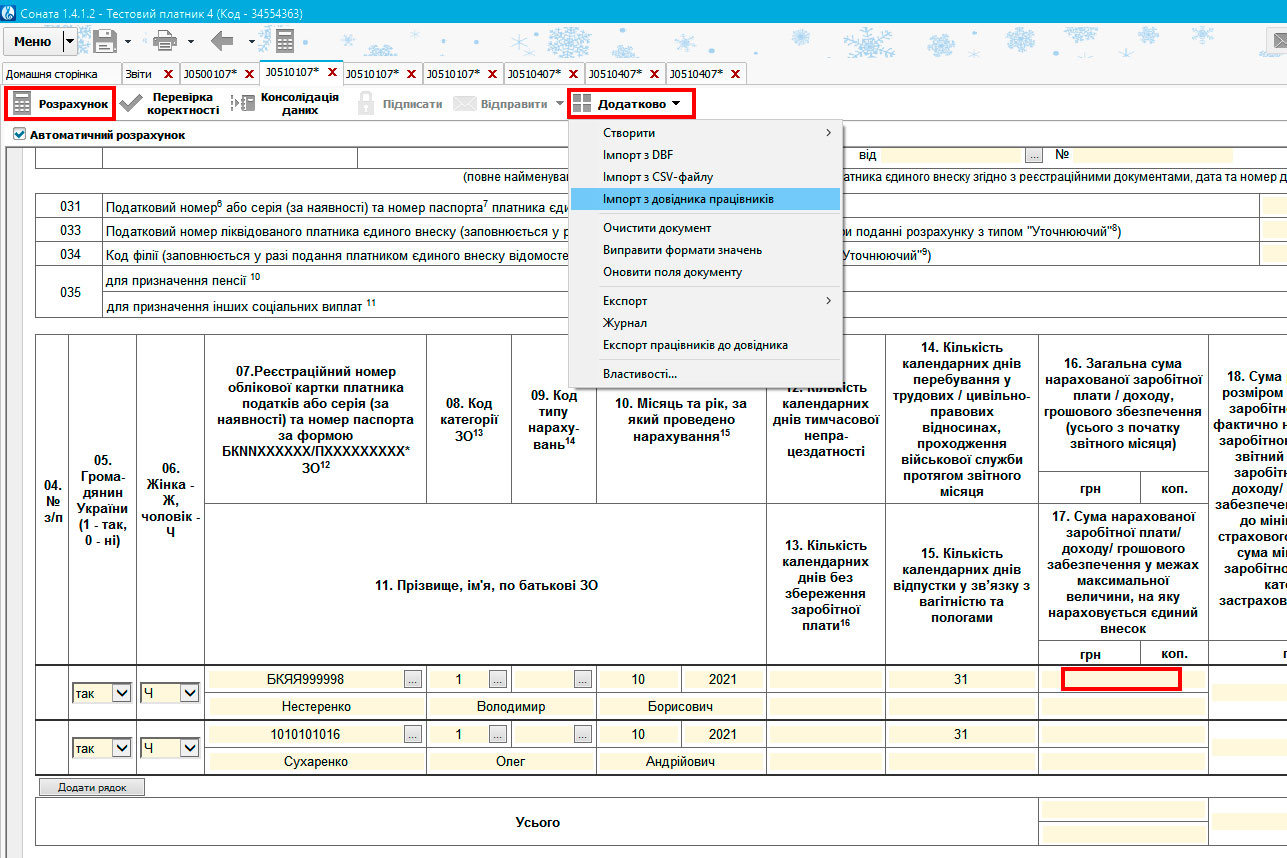This screenshot has height=858, width=1287.
Task: Click highlighted salary sum field for Нестеренко
Action: [1120, 679]
